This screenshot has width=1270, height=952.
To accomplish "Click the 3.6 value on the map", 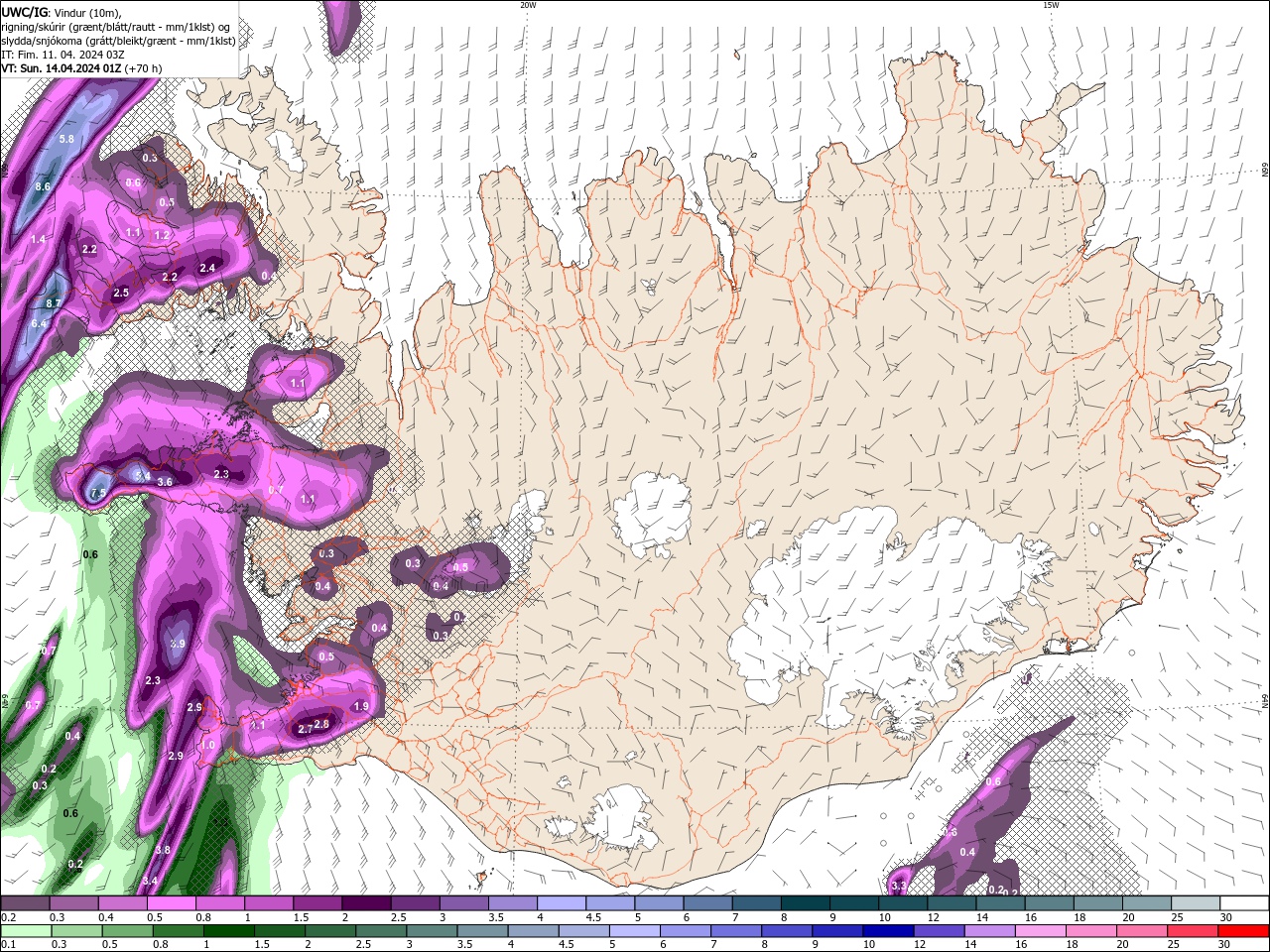I will [165, 482].
